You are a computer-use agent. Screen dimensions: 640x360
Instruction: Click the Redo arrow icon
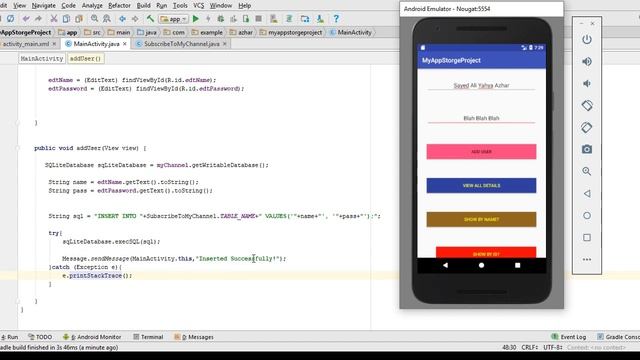point(38,19)
